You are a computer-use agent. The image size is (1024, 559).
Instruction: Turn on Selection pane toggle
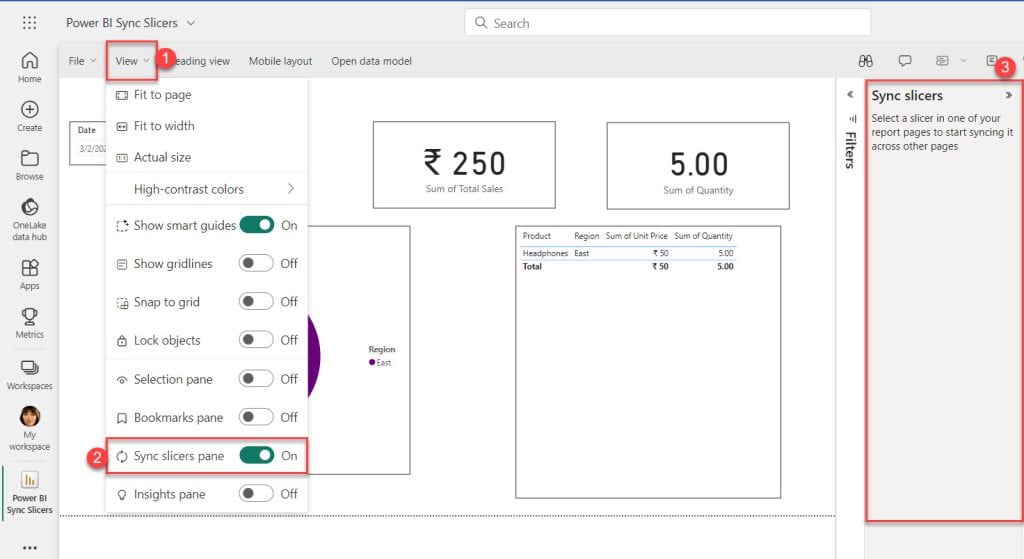tap(256, 379)
